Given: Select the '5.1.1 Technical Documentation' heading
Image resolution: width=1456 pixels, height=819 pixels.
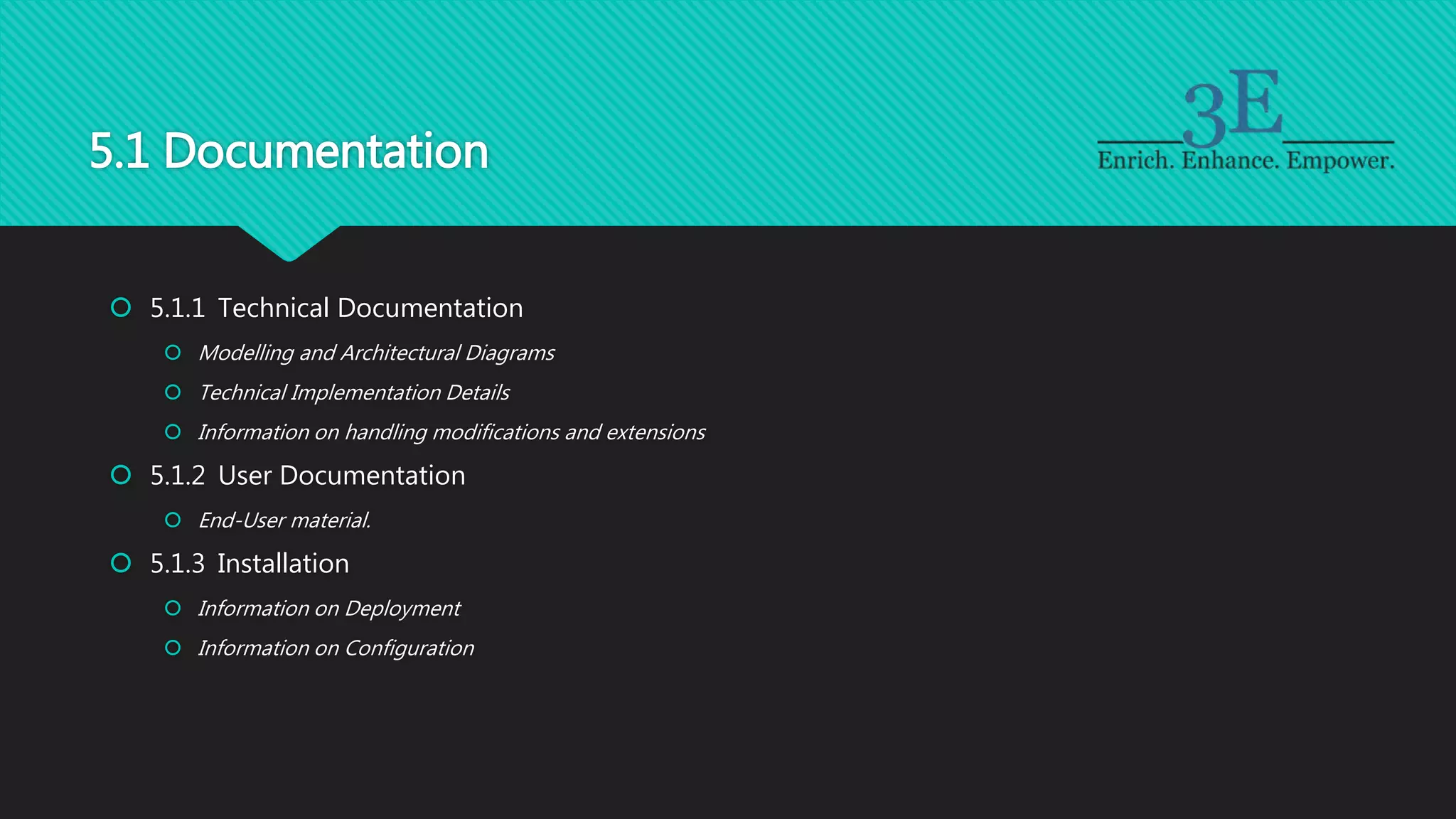Looking at the screenshot, I should click(x=336, y=308).
